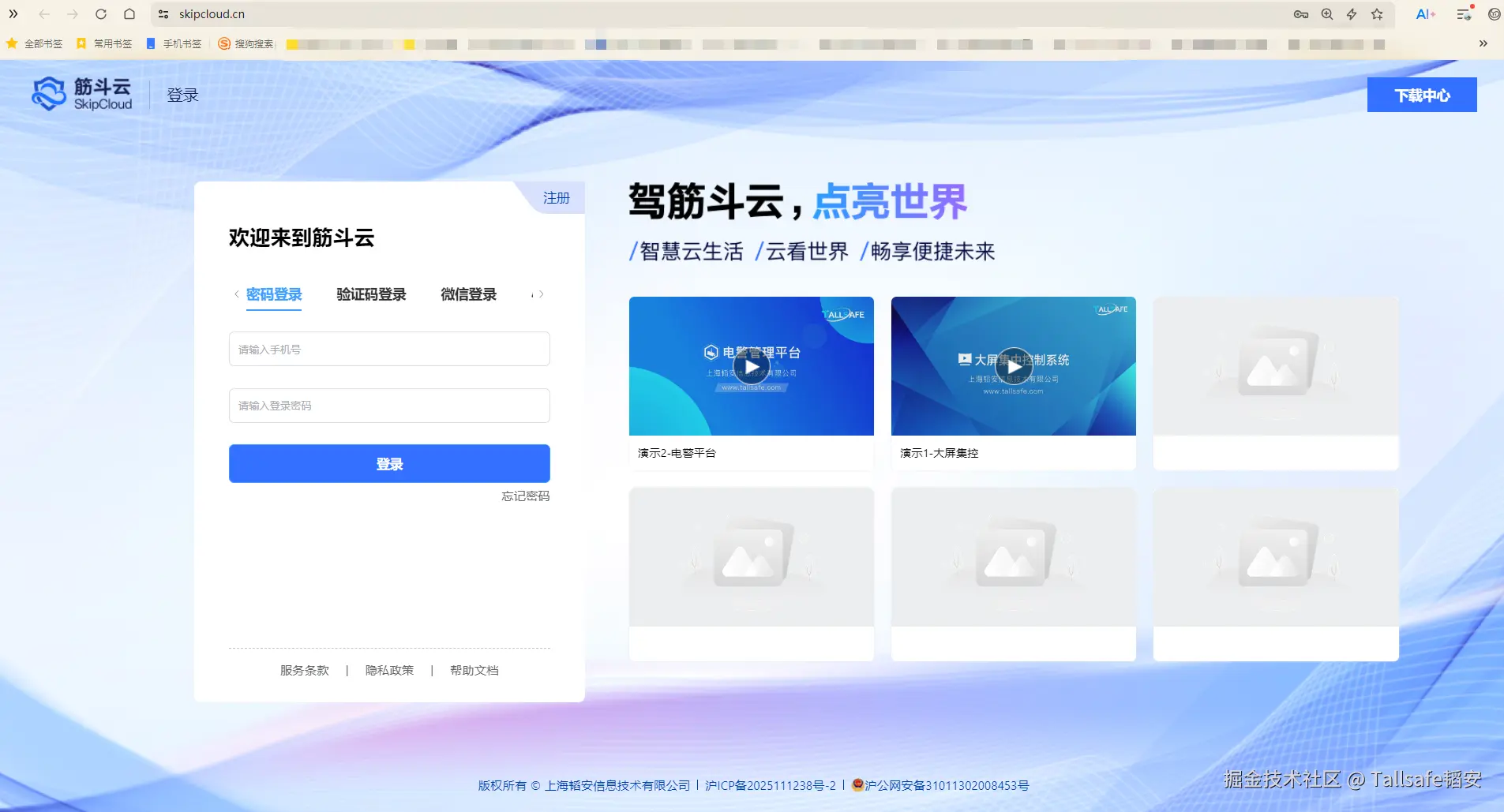The width and height of the screenshot is (1504, 812).
Task: Focus the 请输入手机号 phone field
Action: (389, 349)
